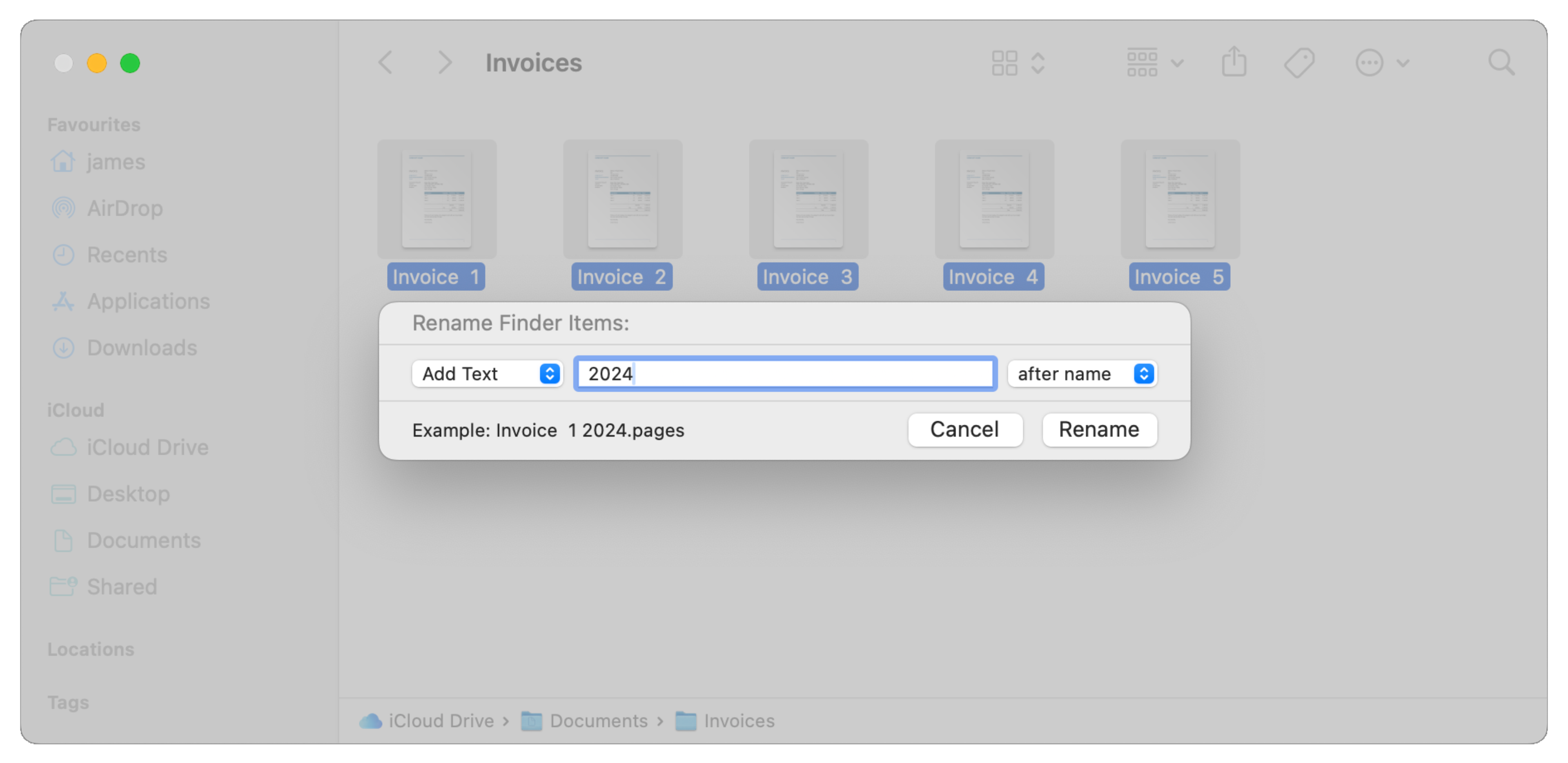Open the search magnifier icon

point(1501,63)
